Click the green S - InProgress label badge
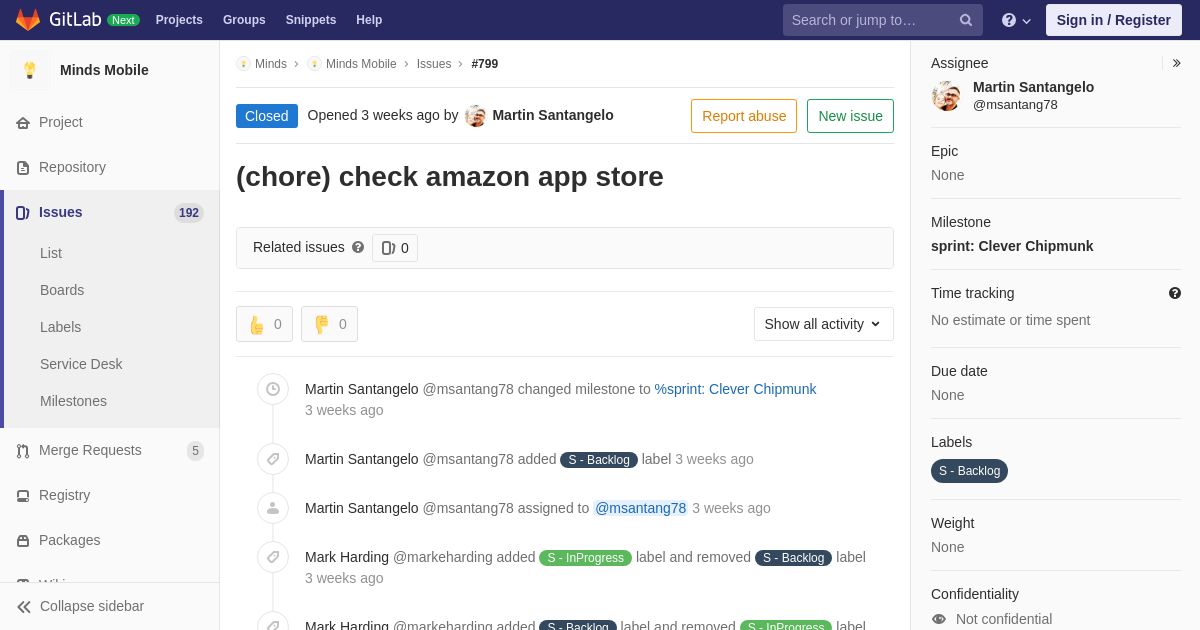Image resolution: width=1200 pixels, height=630 pixels. point(585,558)
